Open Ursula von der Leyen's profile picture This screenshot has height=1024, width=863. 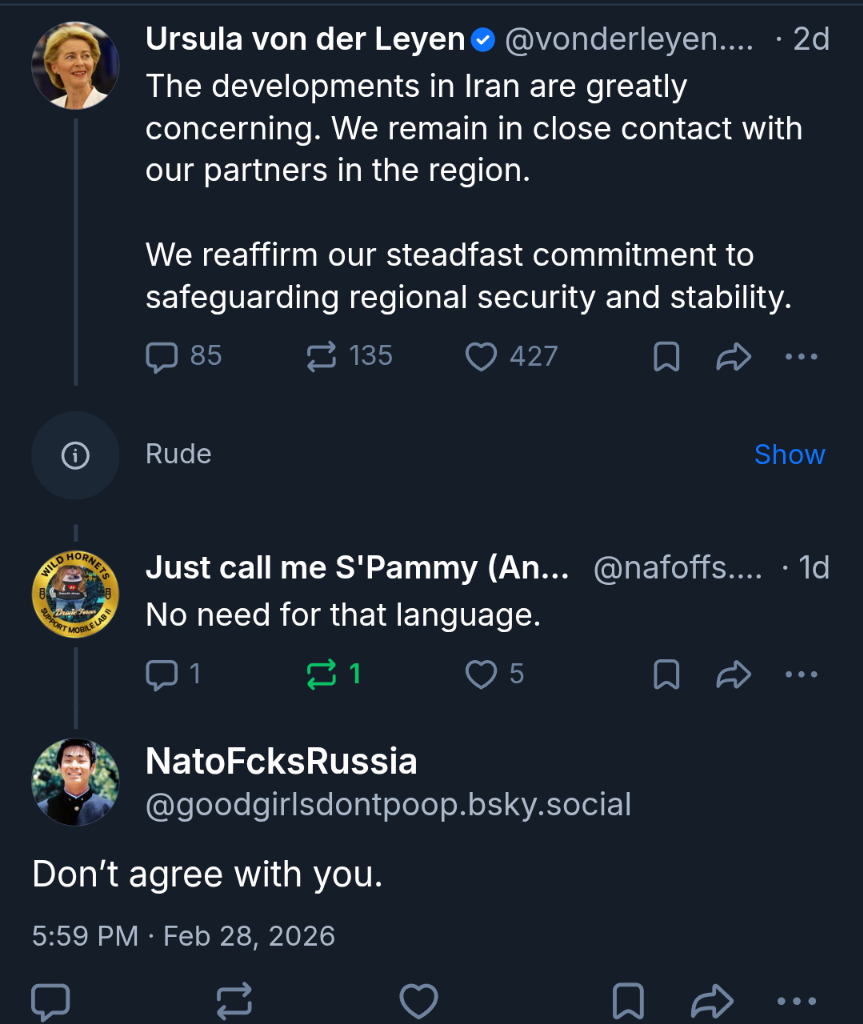(x=75, y=64)
